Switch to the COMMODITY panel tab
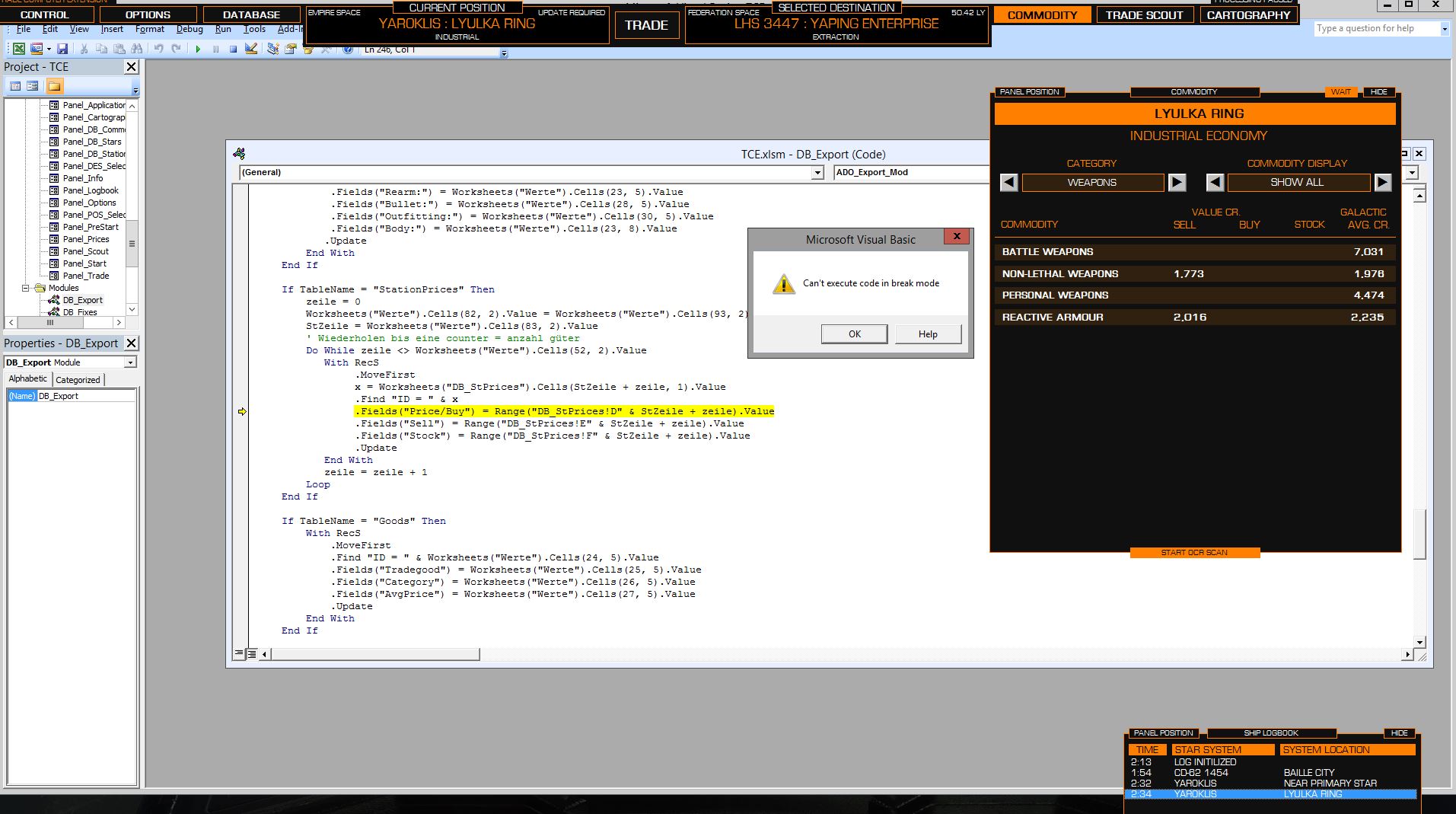The height and width of the screenshot is (814, 1456). click(x=1042, y=15)
